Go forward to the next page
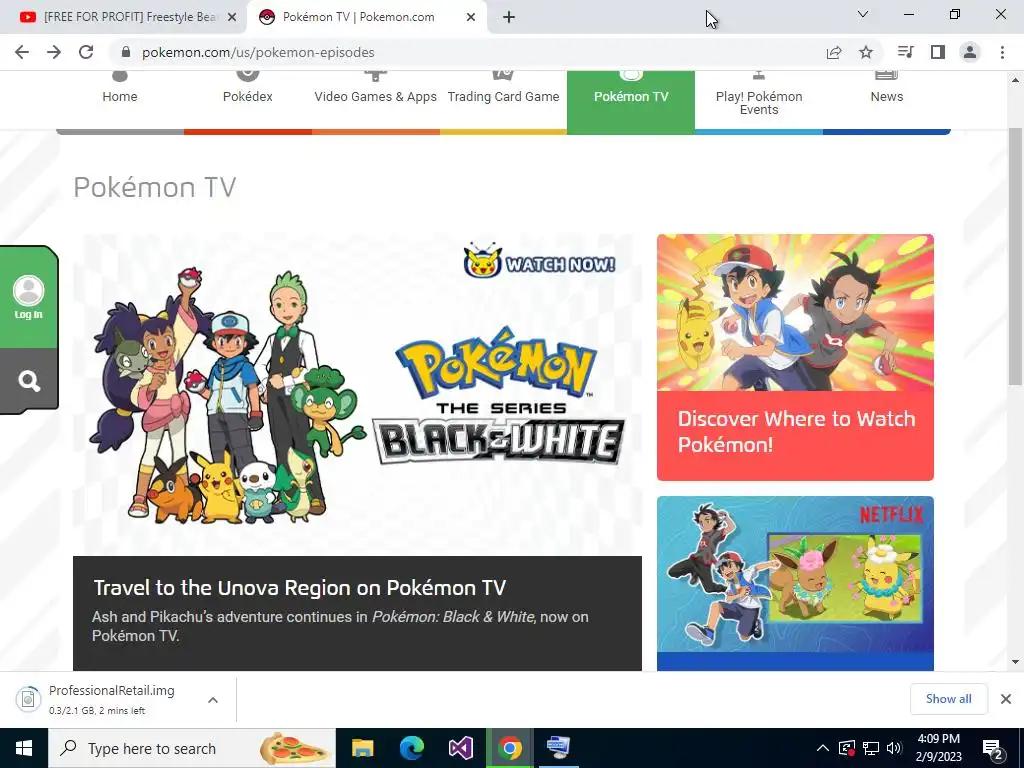This screenshot has height=768, width=1024. click(54, 52)
